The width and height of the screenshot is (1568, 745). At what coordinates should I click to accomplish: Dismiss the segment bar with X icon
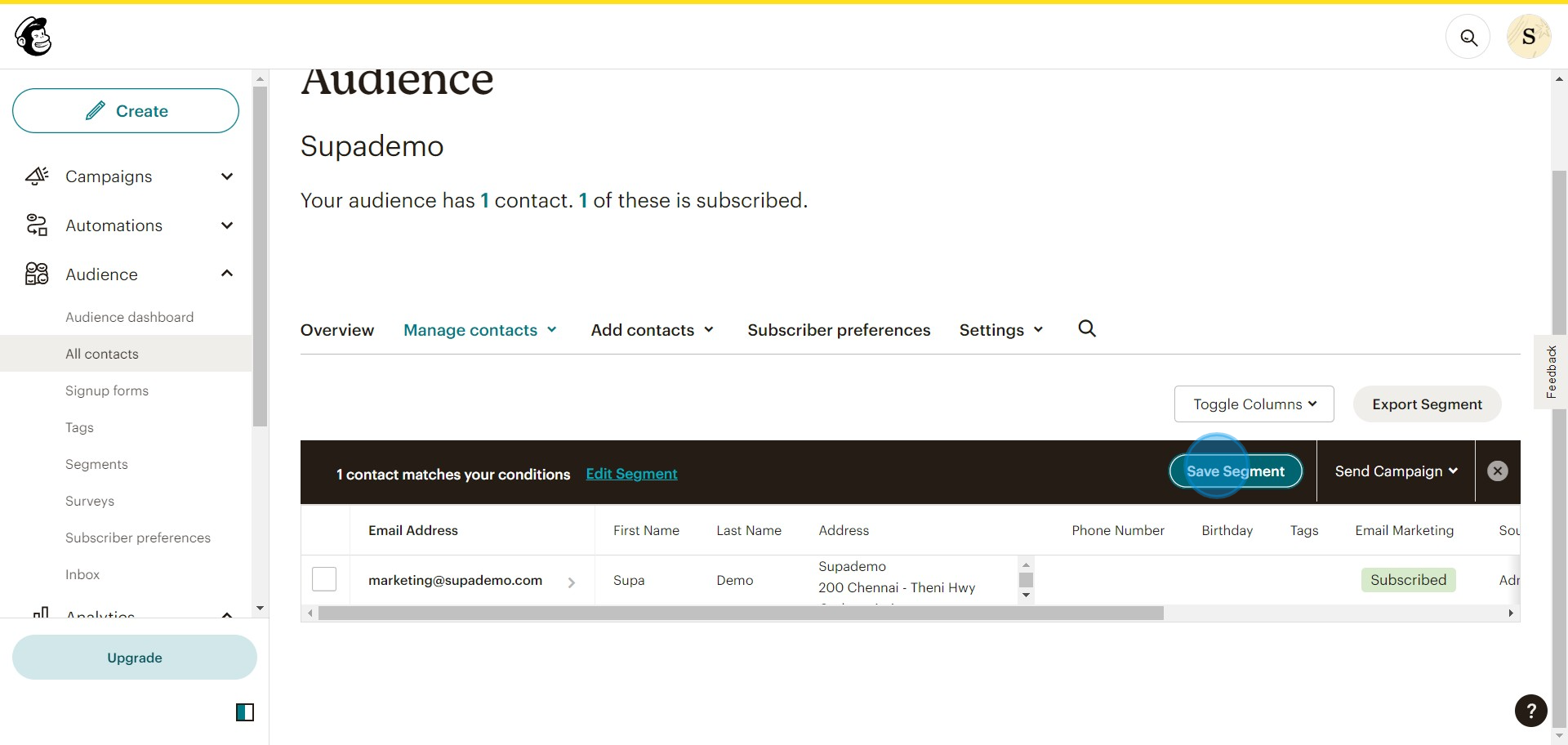click(1498, 471)
